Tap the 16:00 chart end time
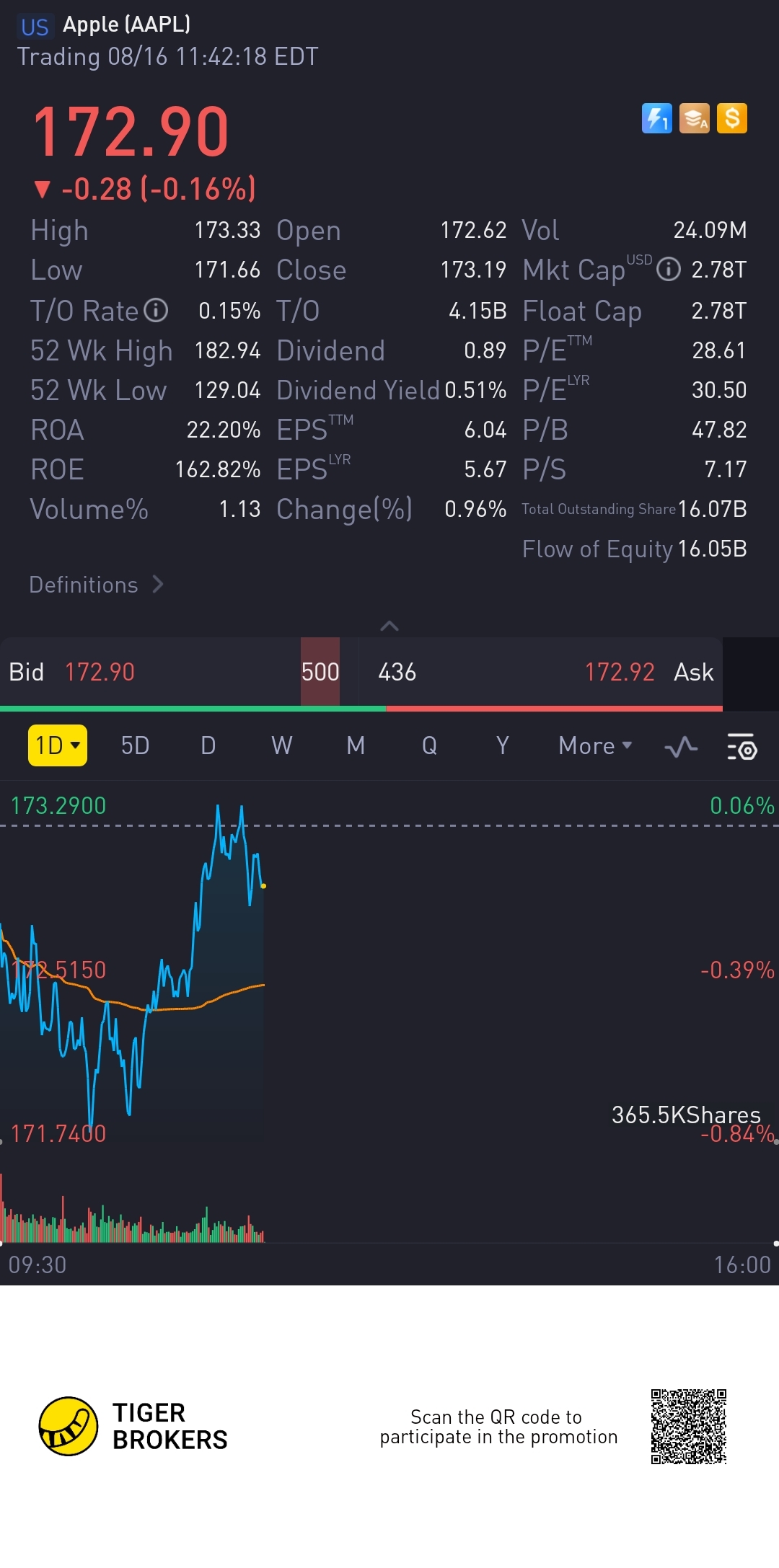The width and height of the screenshot is (779, 1568). 742,1265
